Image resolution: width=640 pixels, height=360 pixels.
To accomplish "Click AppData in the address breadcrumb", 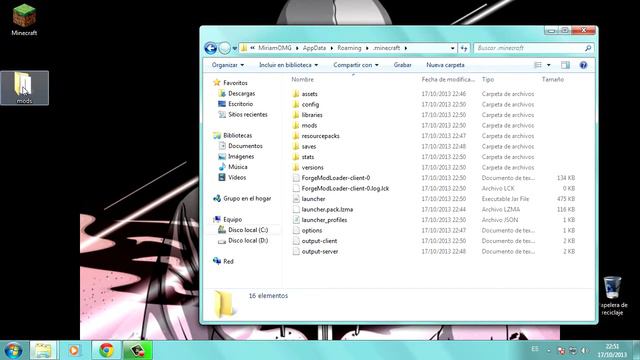I will [314, 48].
